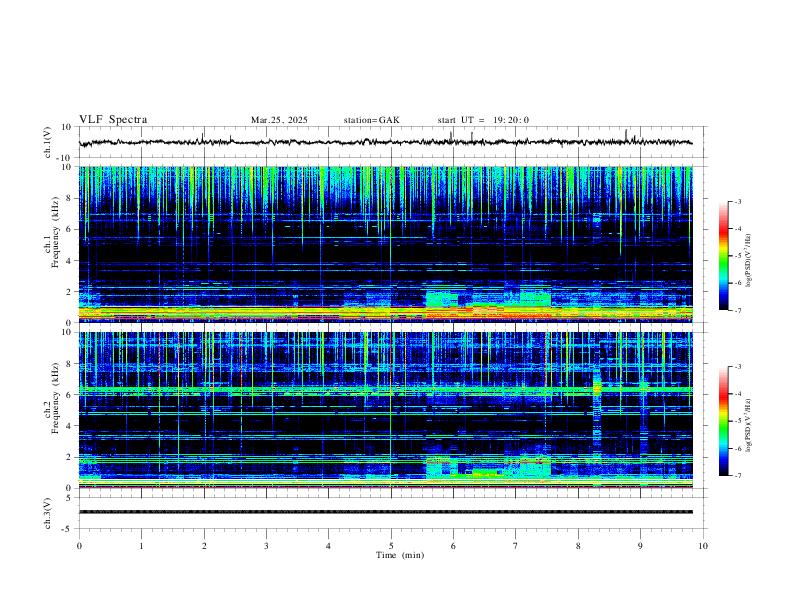
Task: Click the "-6" label on ch.2 color bar
Action: [737, 448]
